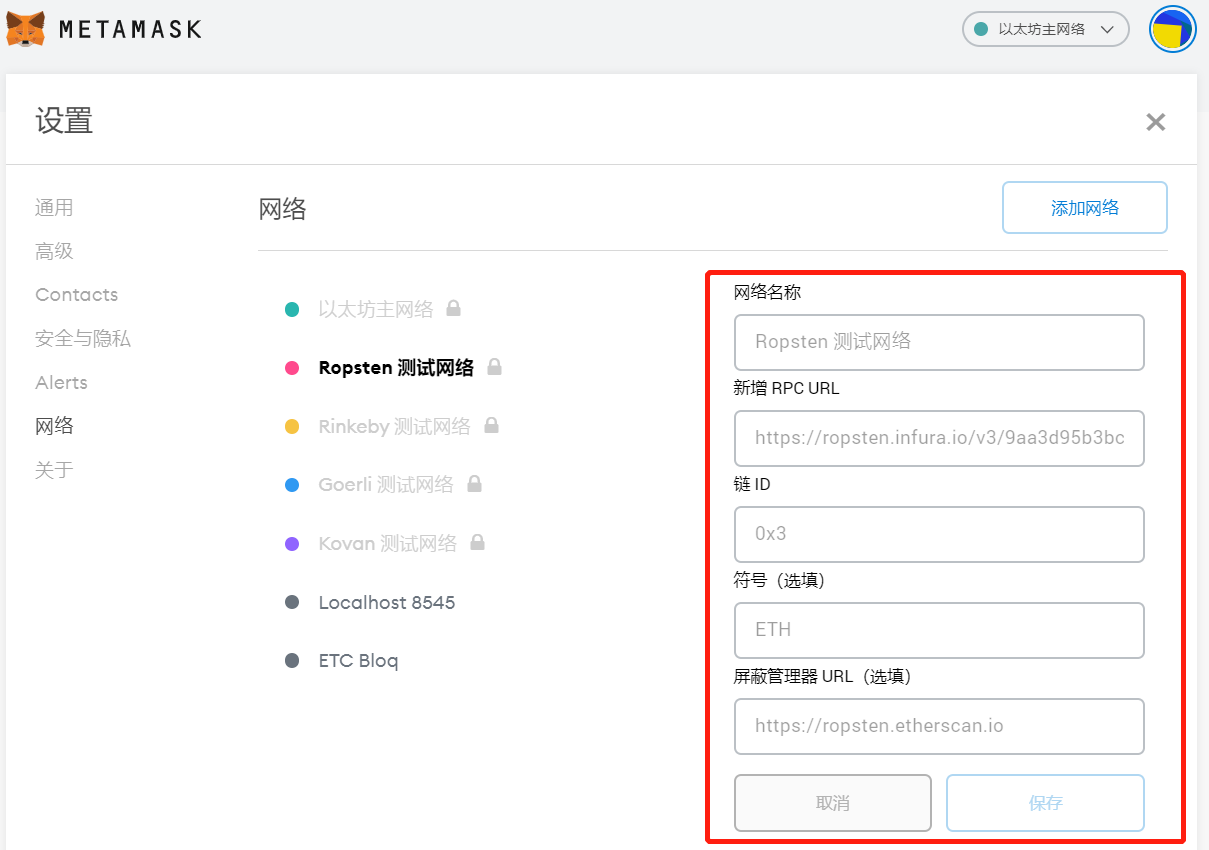Image resolution: width=1209 pixels, height=850 pixels.
Task: Select Kovan 测试网络 in the list
Action: click(x=387, y=544)
